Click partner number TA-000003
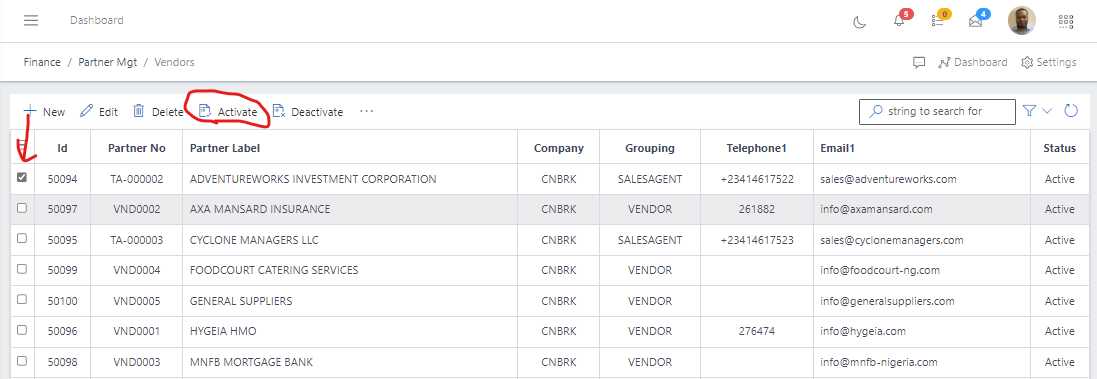This screenshot has height=379, width=1097. point(136,240)
